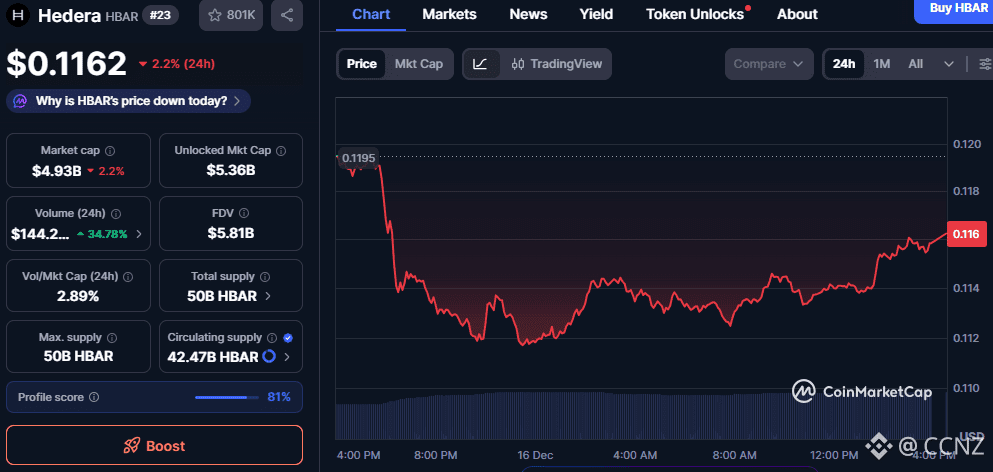This screenshot has height=472, width=993.
Task: Click the $4.93B market cap value
Action: [56, 170]
